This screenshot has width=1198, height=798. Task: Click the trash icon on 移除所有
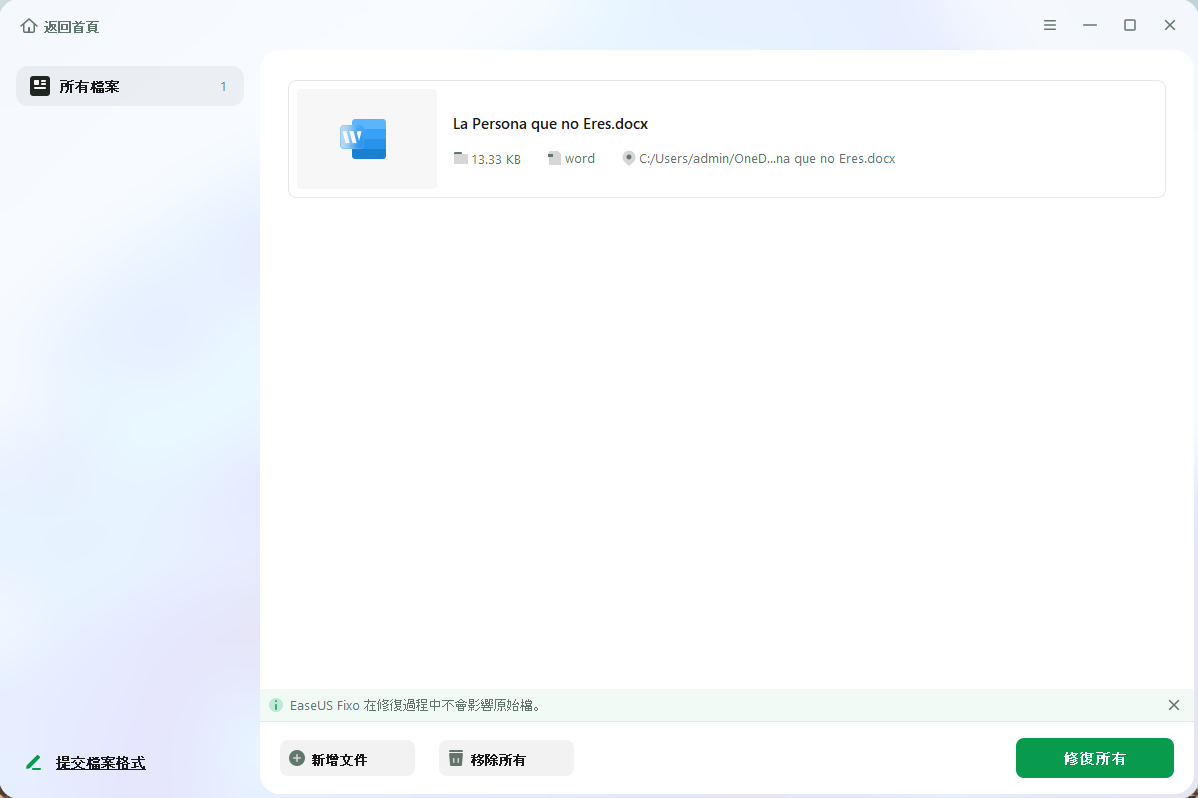(x=456, y=758)
